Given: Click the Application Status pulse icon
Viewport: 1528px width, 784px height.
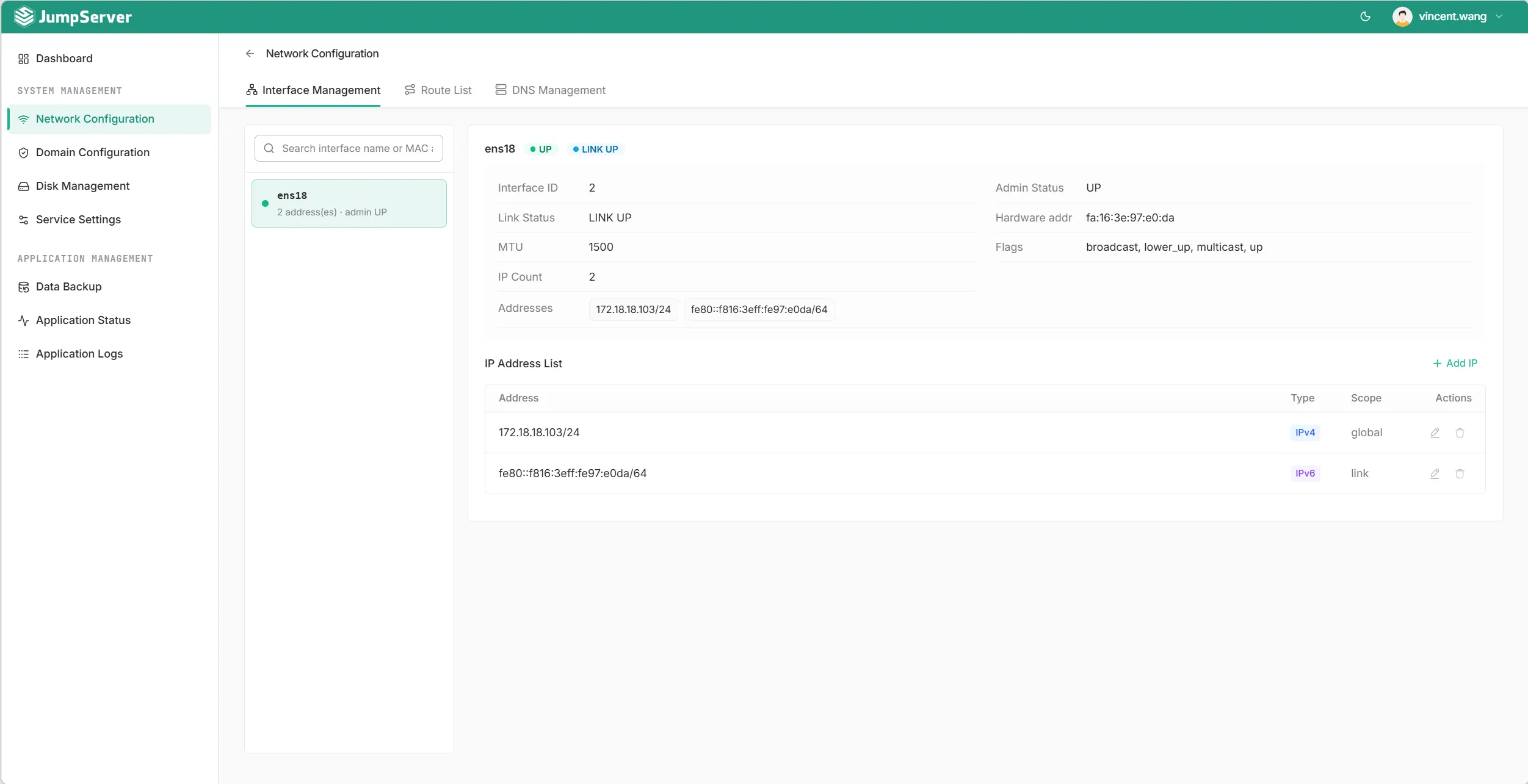Looking at the screenshot, I should tap(23, 320).
